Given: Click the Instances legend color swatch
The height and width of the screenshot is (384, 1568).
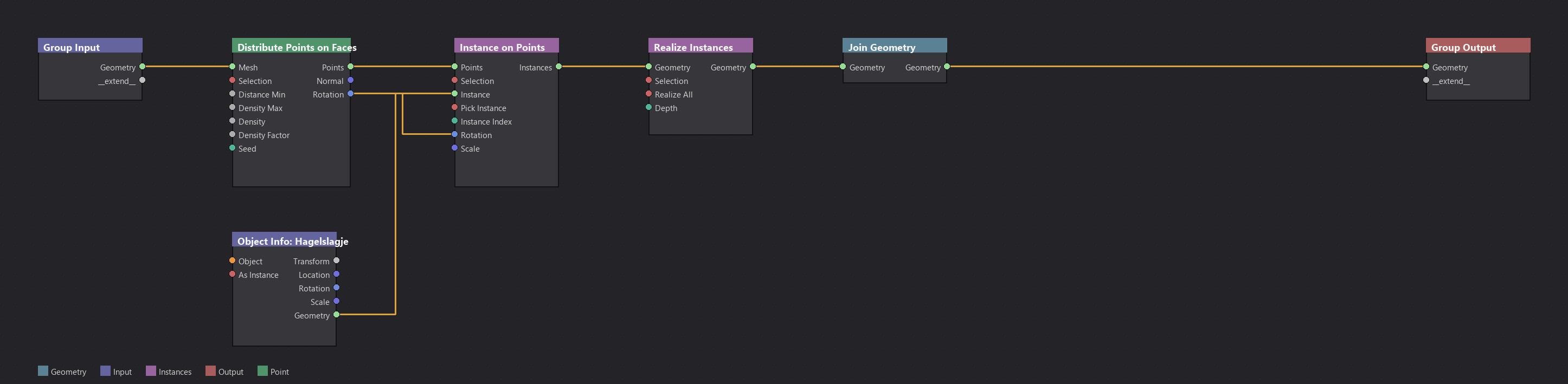Looking at the screenshot, I should coord(151,370).
